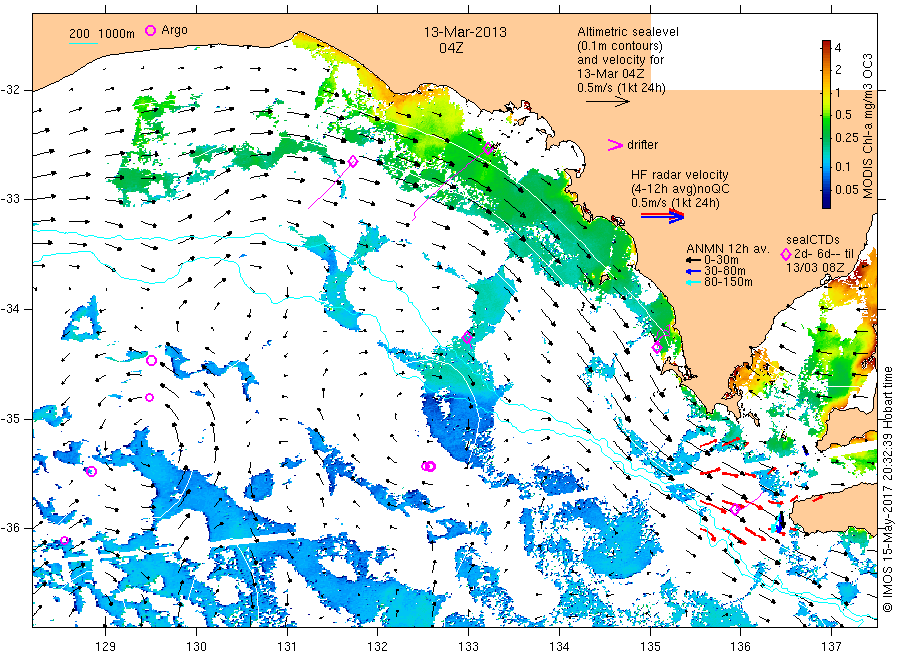This screenshot has height=660, width=900.
Task: Click the '13/03 08Z' sealCTD time text
Action: pos(814,268)
